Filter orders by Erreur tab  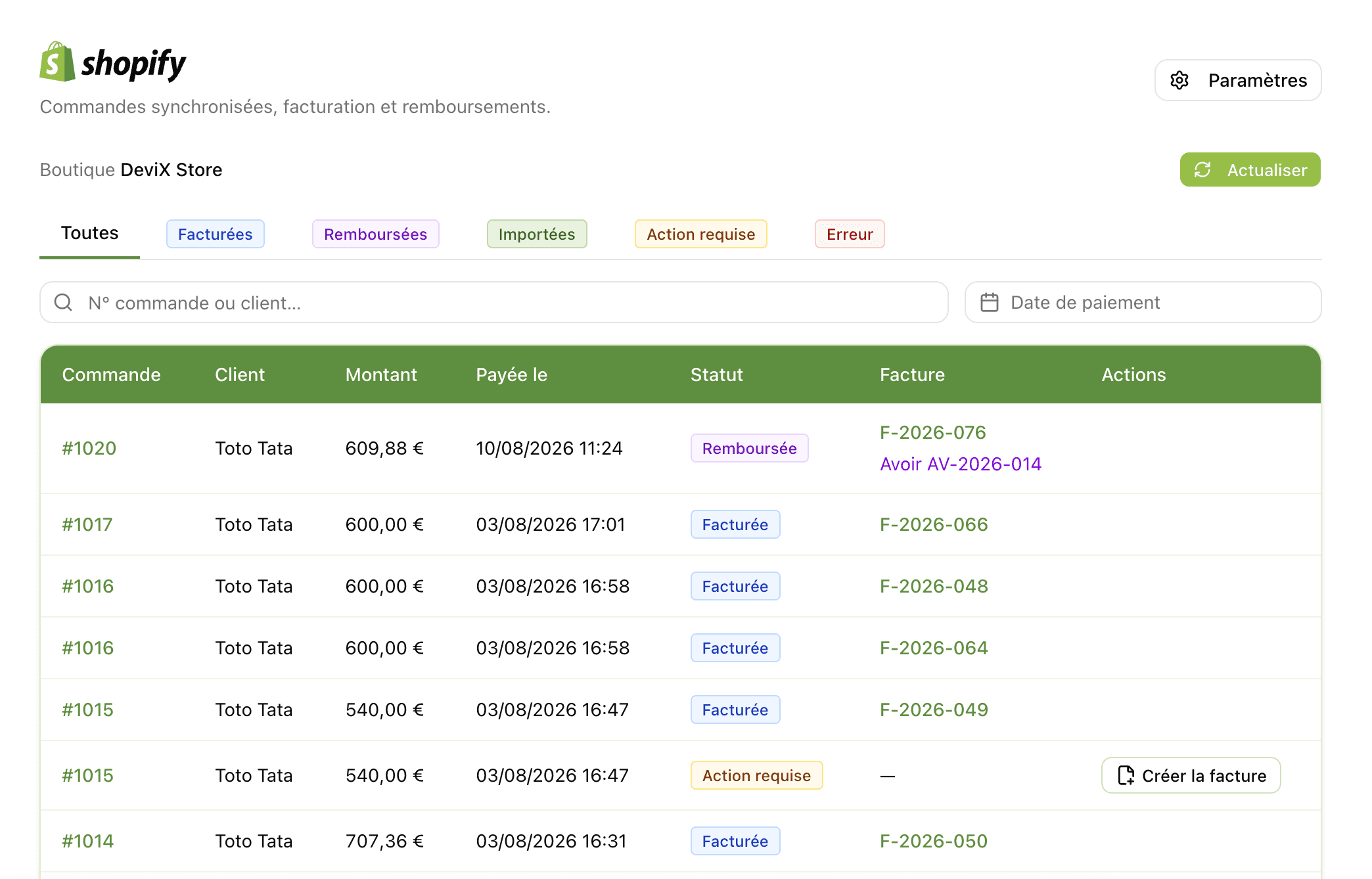pos(850,234)
